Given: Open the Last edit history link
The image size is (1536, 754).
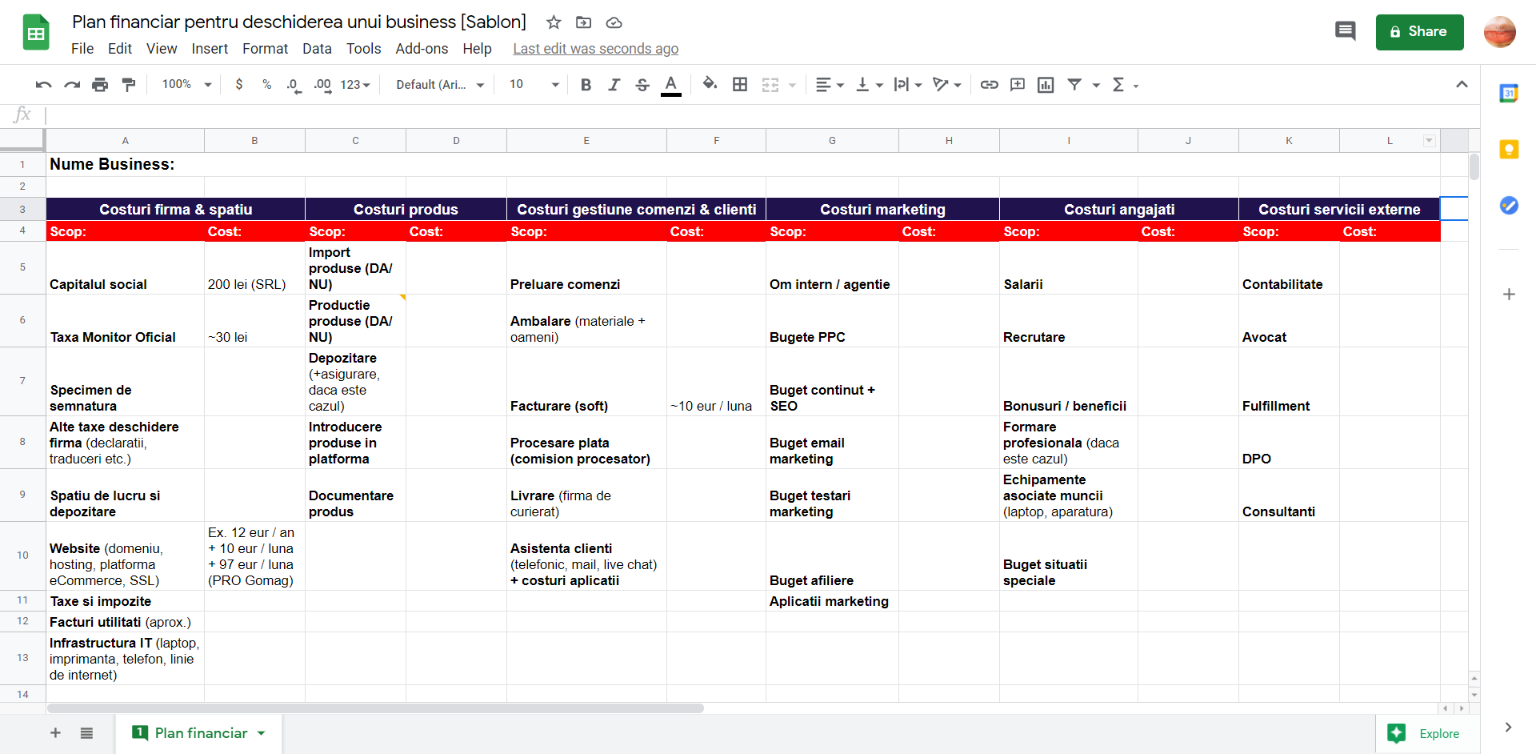Looking at the screenshot, I should [x=595, y=48].
